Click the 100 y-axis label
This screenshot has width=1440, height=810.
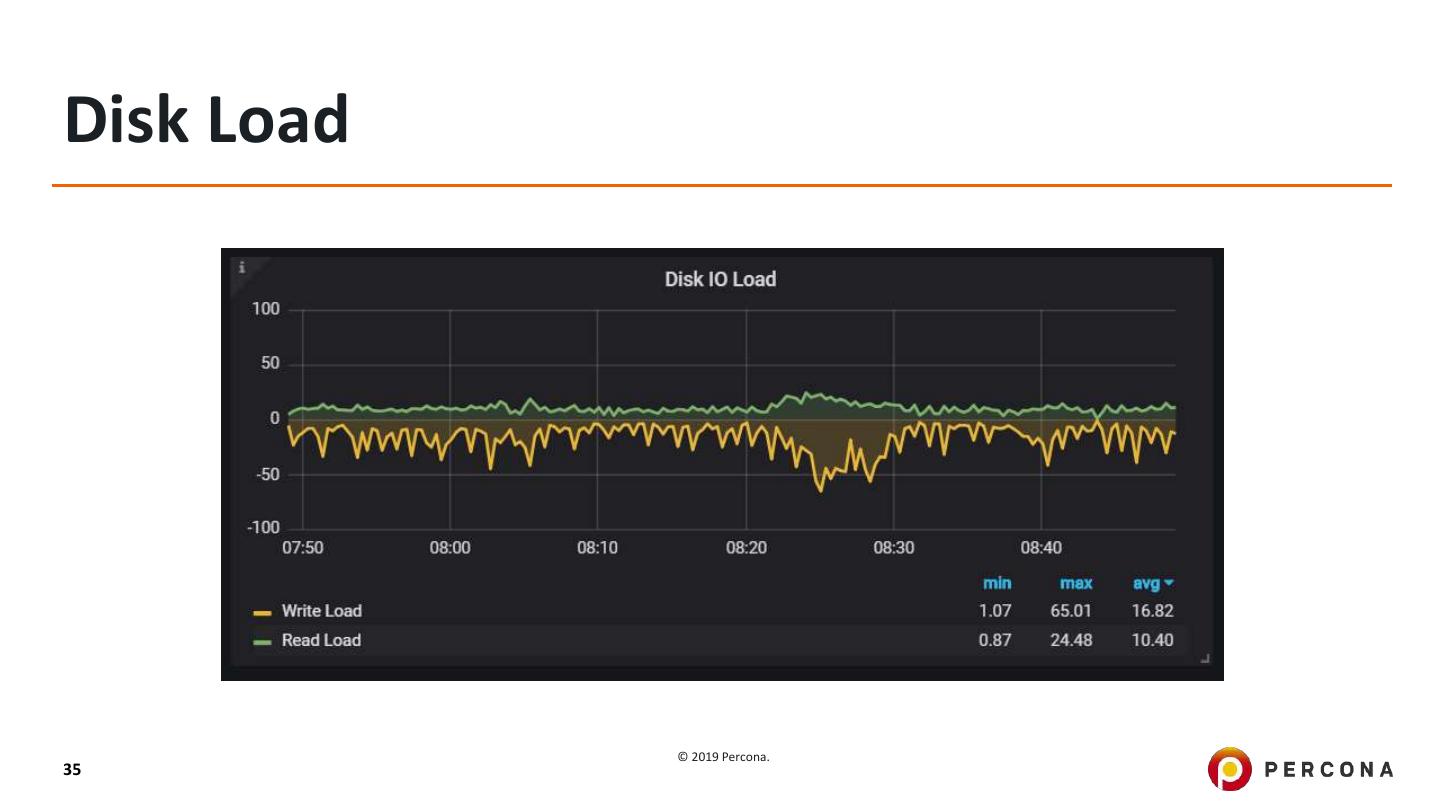pyautogui.click(x=266, y=309)
